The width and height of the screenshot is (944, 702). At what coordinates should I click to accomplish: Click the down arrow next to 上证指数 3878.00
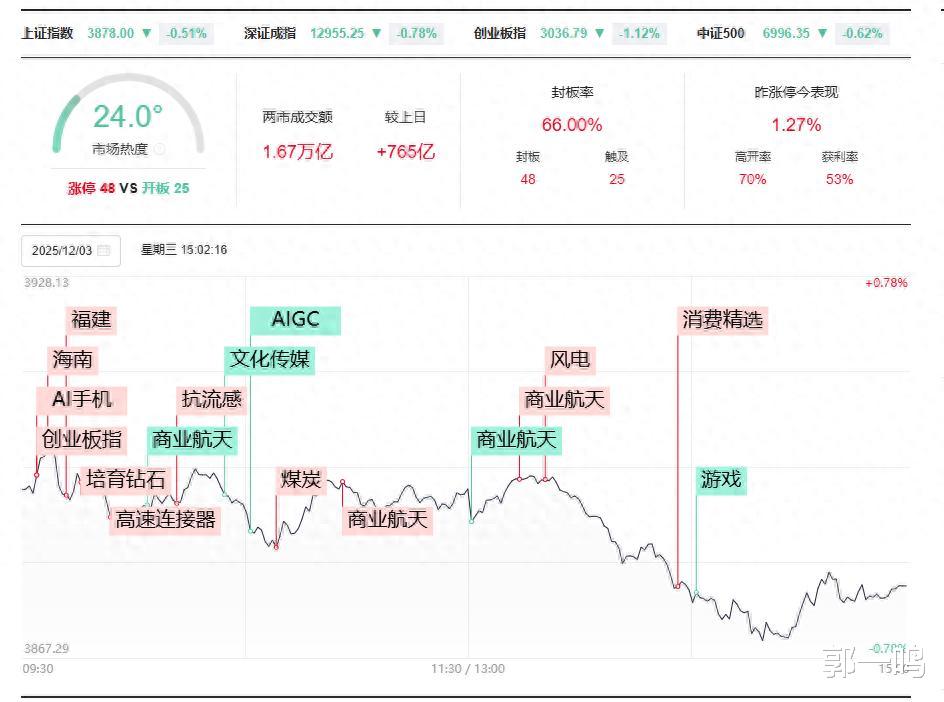click(x=147, y=33)
